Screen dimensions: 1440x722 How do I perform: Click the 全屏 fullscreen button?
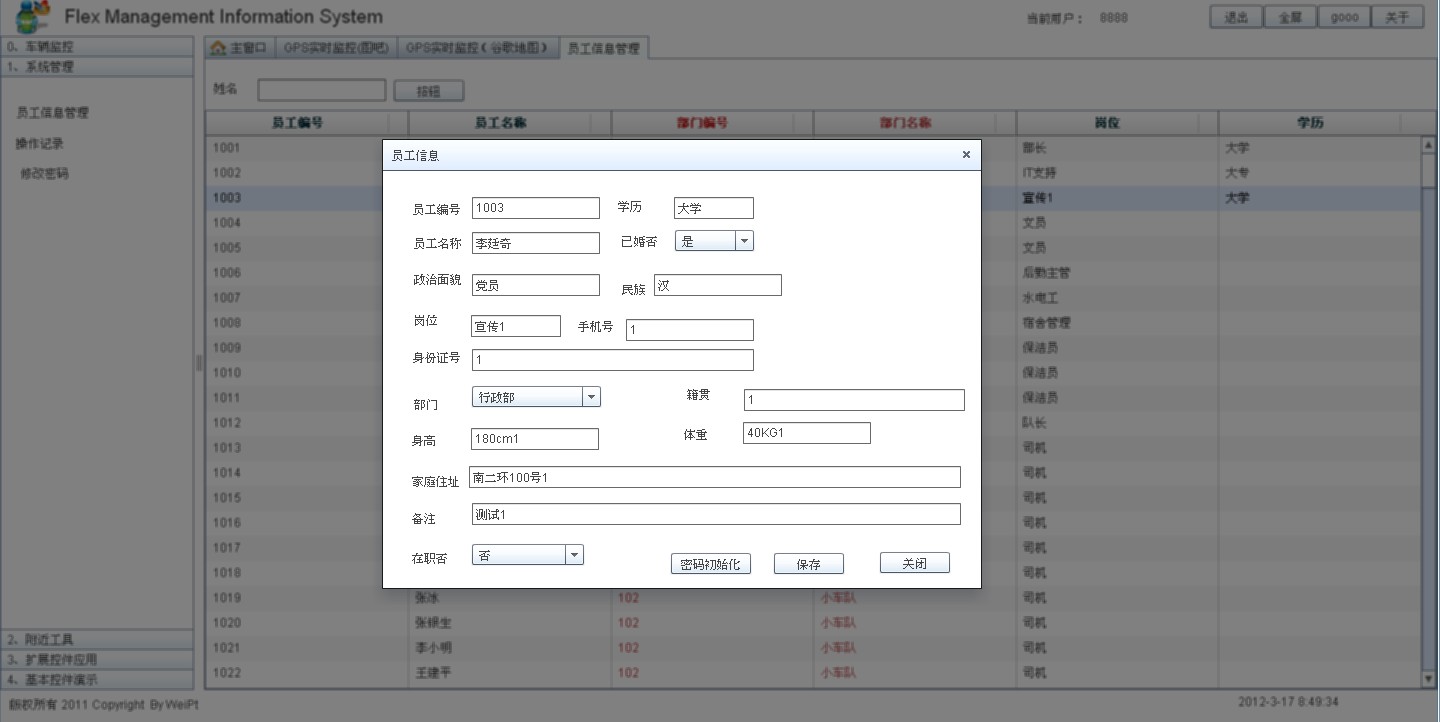(x=1290, y=17)
